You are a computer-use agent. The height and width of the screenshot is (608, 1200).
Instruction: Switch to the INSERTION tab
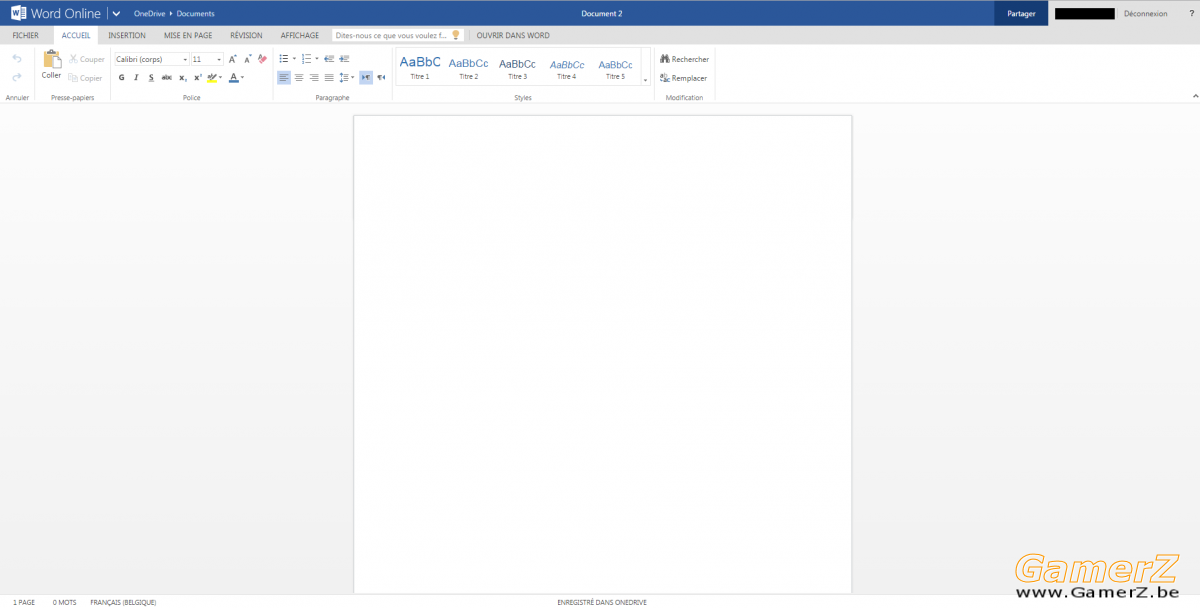tap(127, 35)
